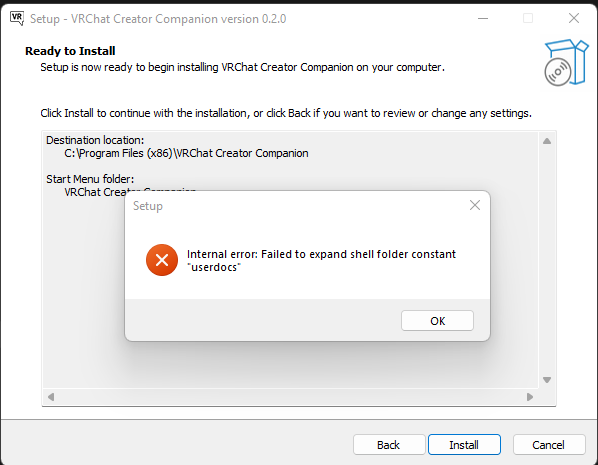Click the Destination location path text
Viewport: 598px width, 465px height.
pos(186,153)
